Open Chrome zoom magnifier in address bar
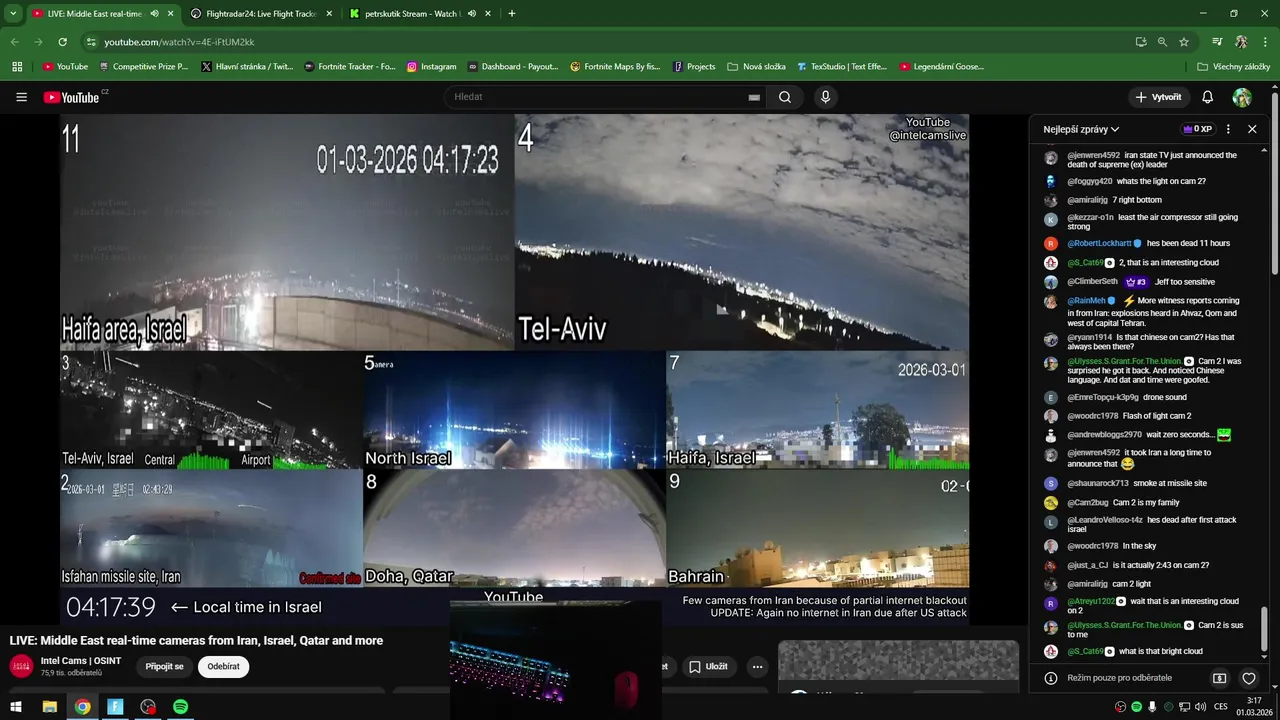This screenshot has height=720, width=1280. 1162,42
